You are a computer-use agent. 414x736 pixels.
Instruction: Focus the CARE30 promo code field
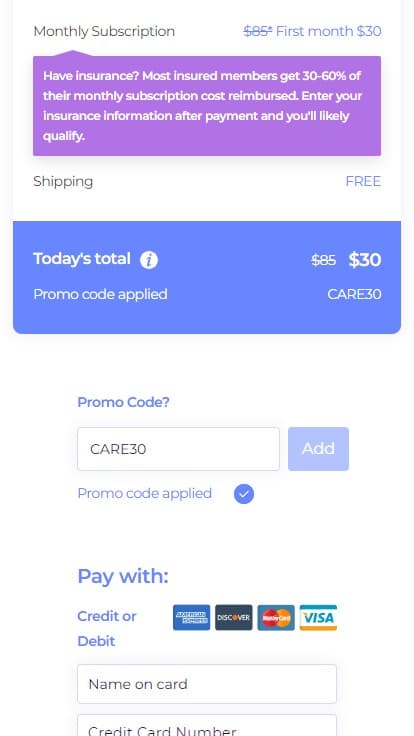[x=178, y=449]
